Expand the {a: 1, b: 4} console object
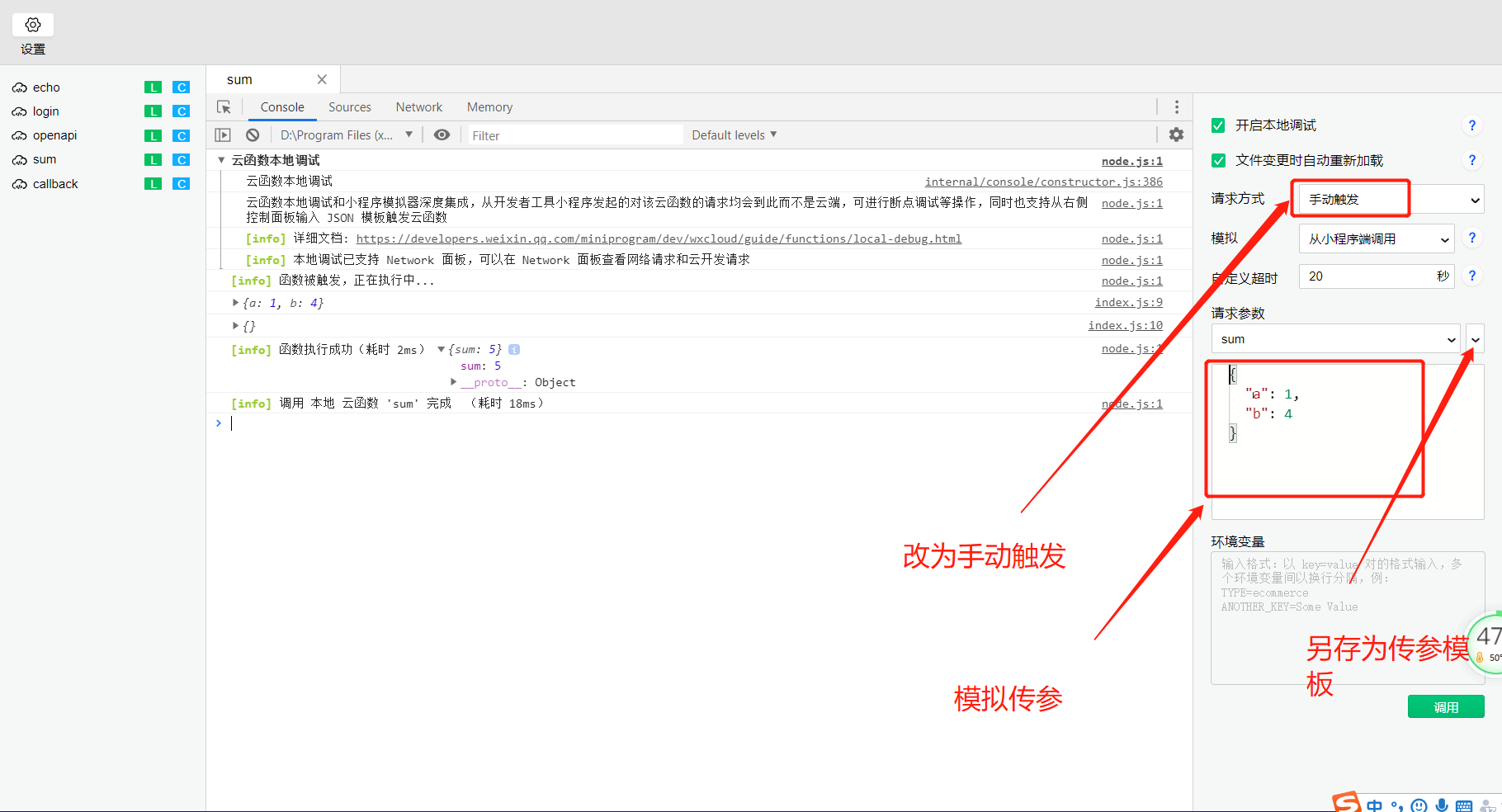Screen dimensions: 1502x812 [236, 302]
